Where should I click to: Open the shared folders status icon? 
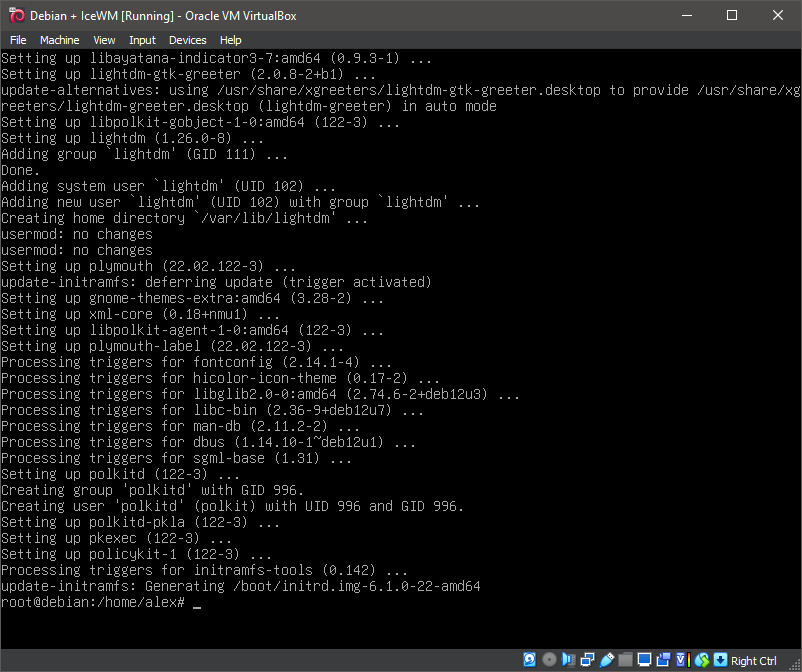(625, 660)
